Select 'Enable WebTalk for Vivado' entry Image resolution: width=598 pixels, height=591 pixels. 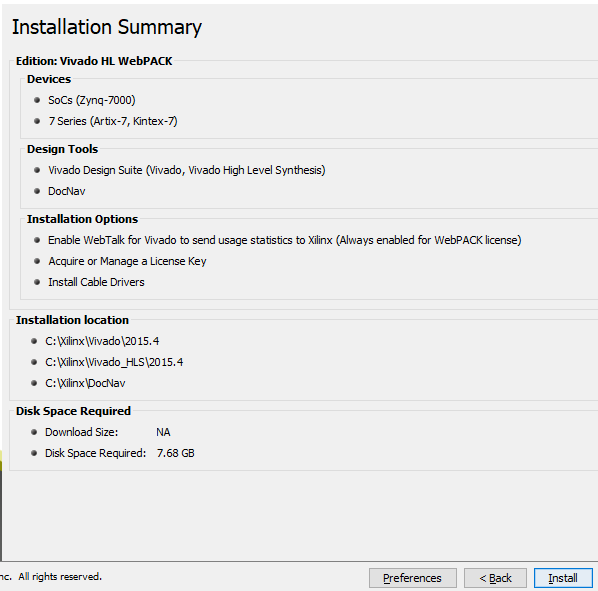click(x=285, y=240)
